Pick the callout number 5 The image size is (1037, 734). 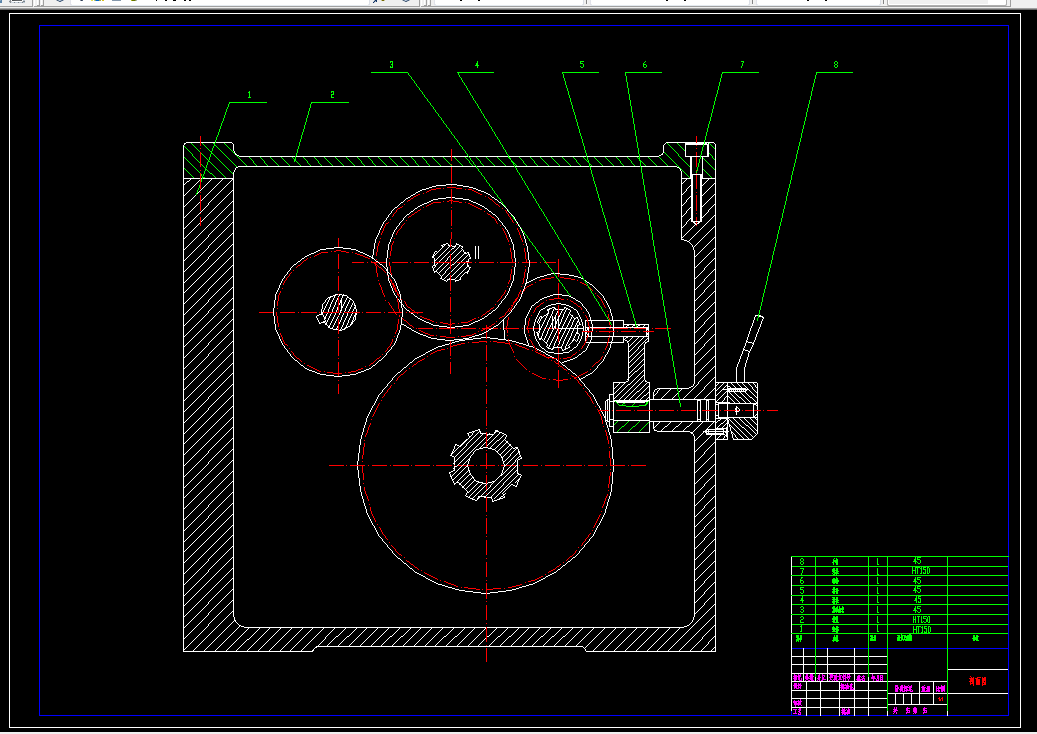tap(582, 65)
